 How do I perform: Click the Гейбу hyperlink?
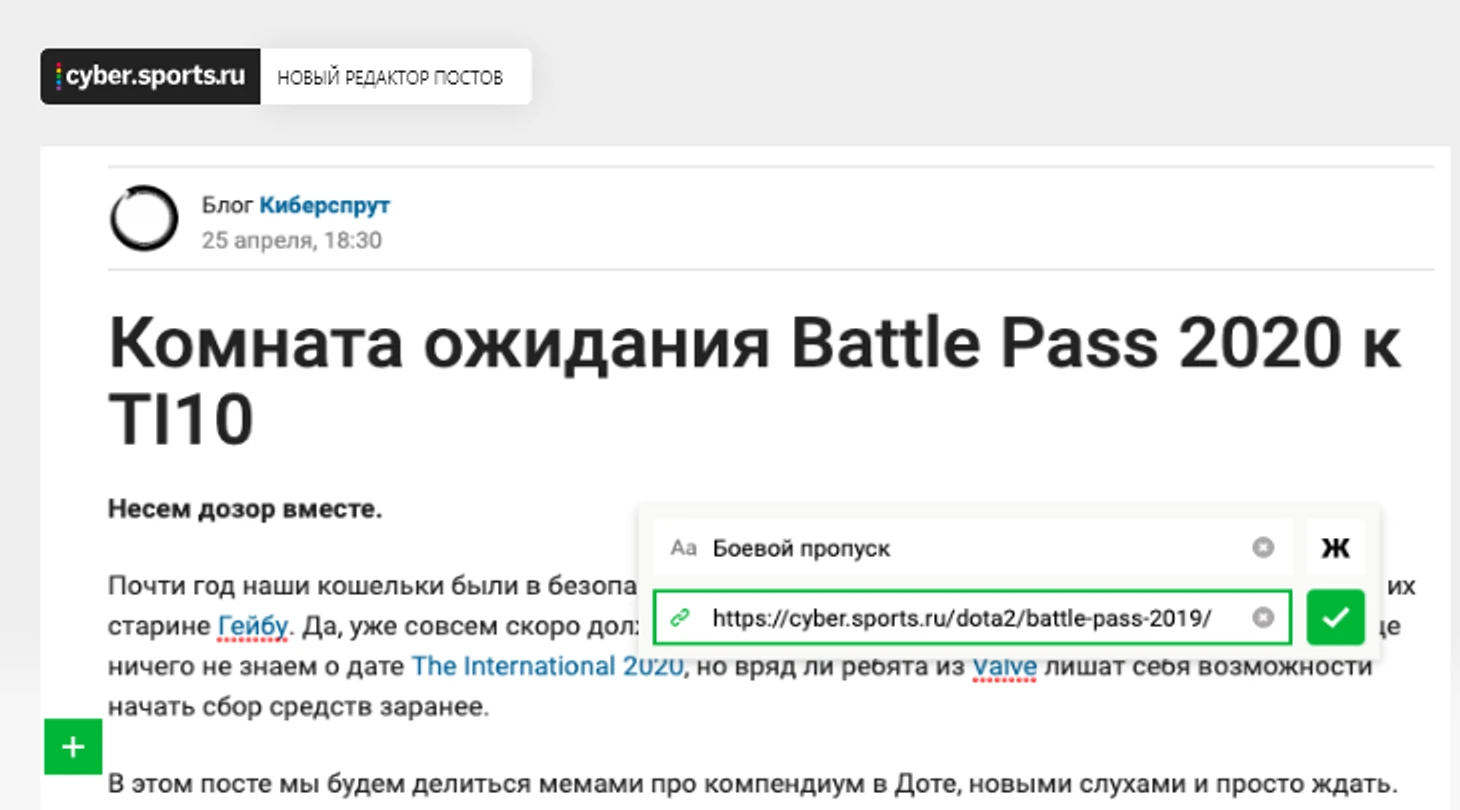pos(253,627)
